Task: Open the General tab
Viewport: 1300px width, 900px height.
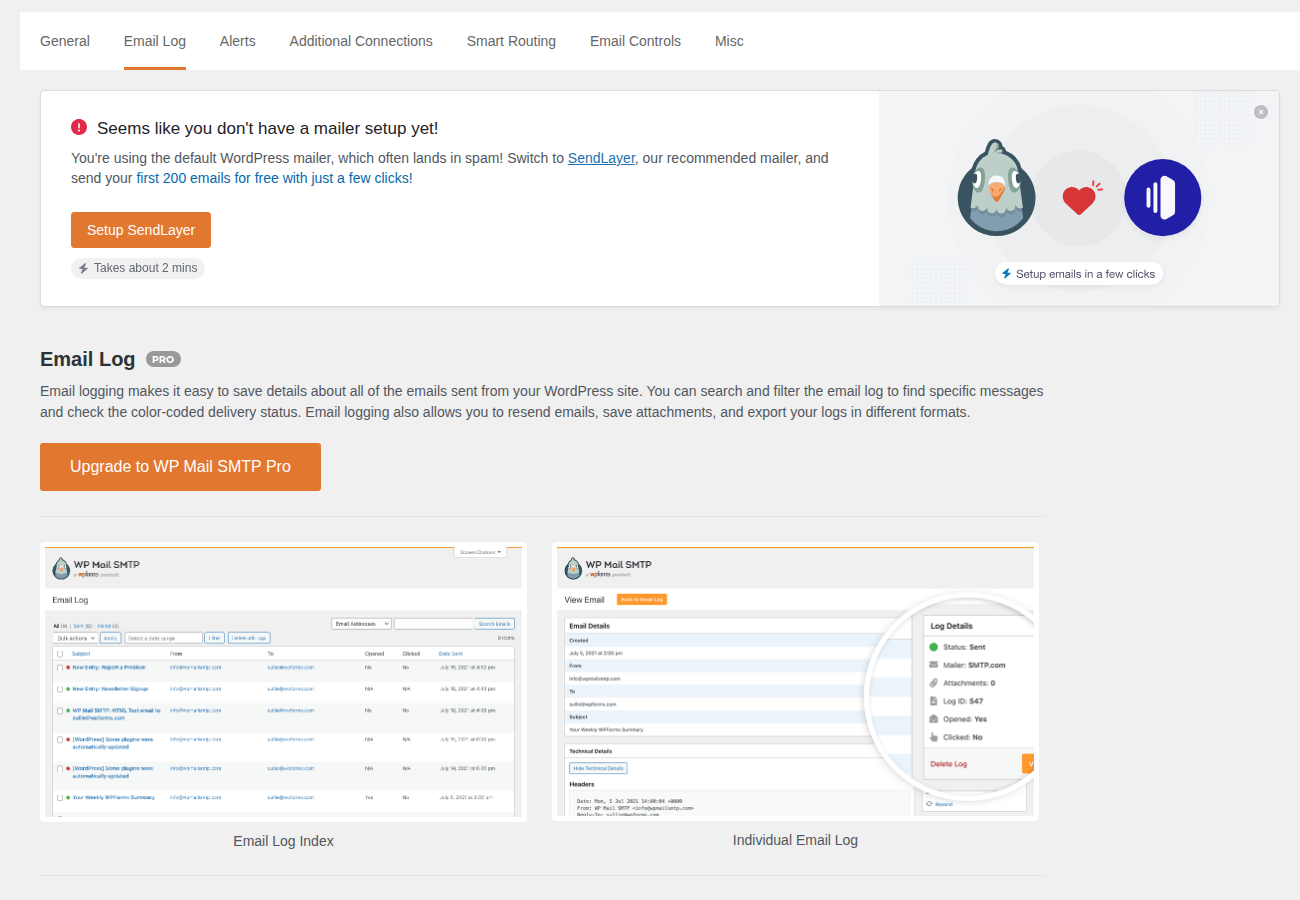Action: 65,41
